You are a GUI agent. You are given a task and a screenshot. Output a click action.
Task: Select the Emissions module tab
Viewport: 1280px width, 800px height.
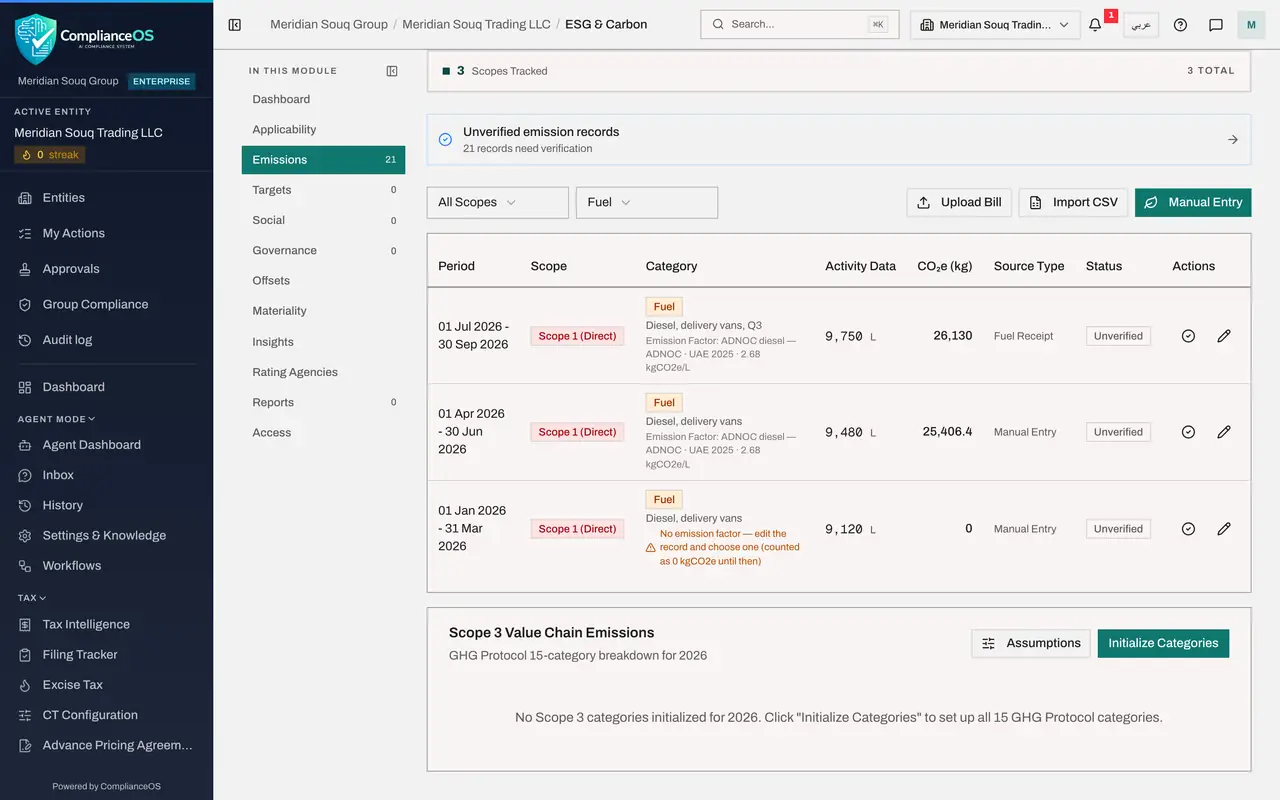tap(323, 160)
